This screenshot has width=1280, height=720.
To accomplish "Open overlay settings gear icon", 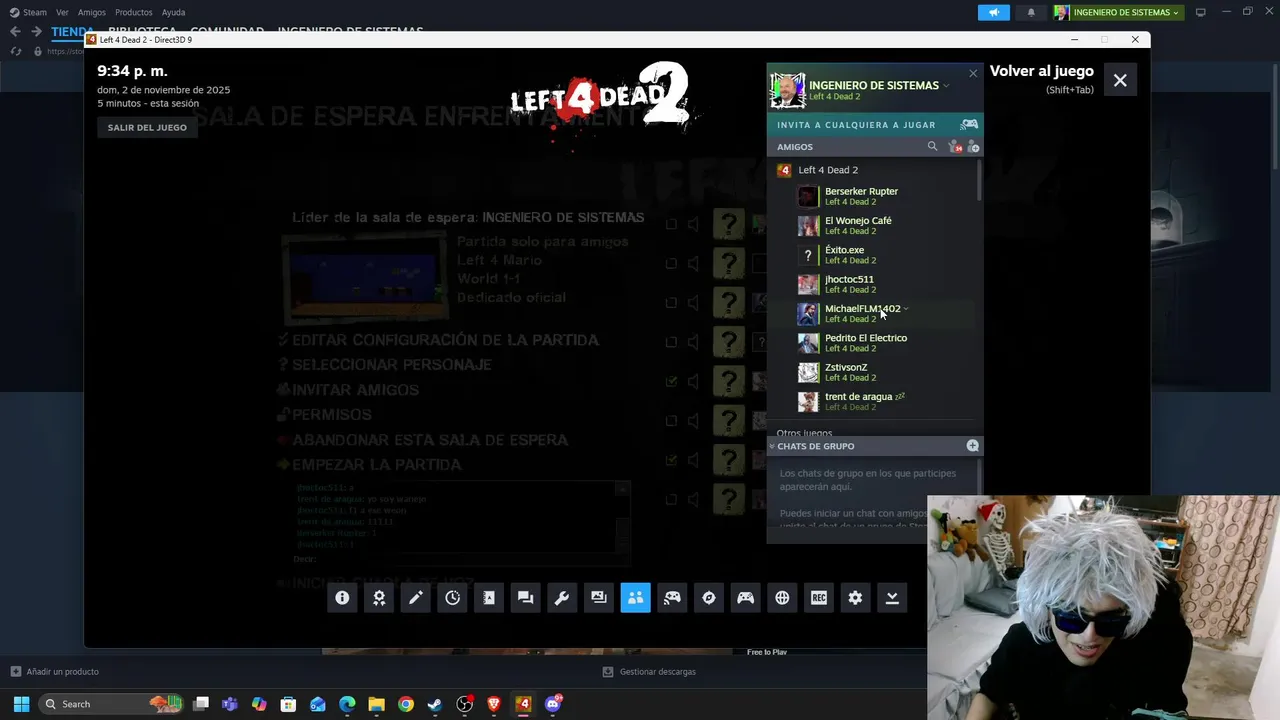I will (x=855, y=598).
